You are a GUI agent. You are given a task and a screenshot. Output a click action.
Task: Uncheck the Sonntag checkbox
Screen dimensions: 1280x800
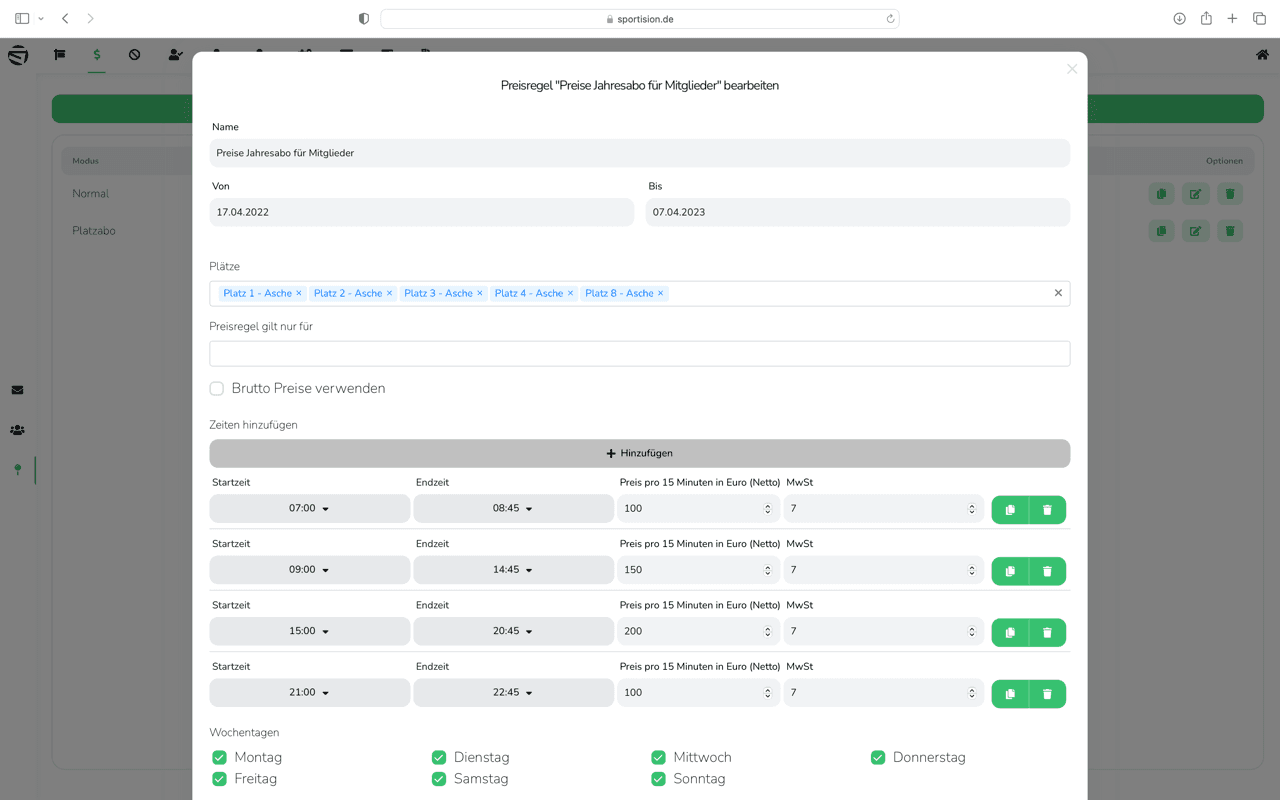(x=658, y=779)
